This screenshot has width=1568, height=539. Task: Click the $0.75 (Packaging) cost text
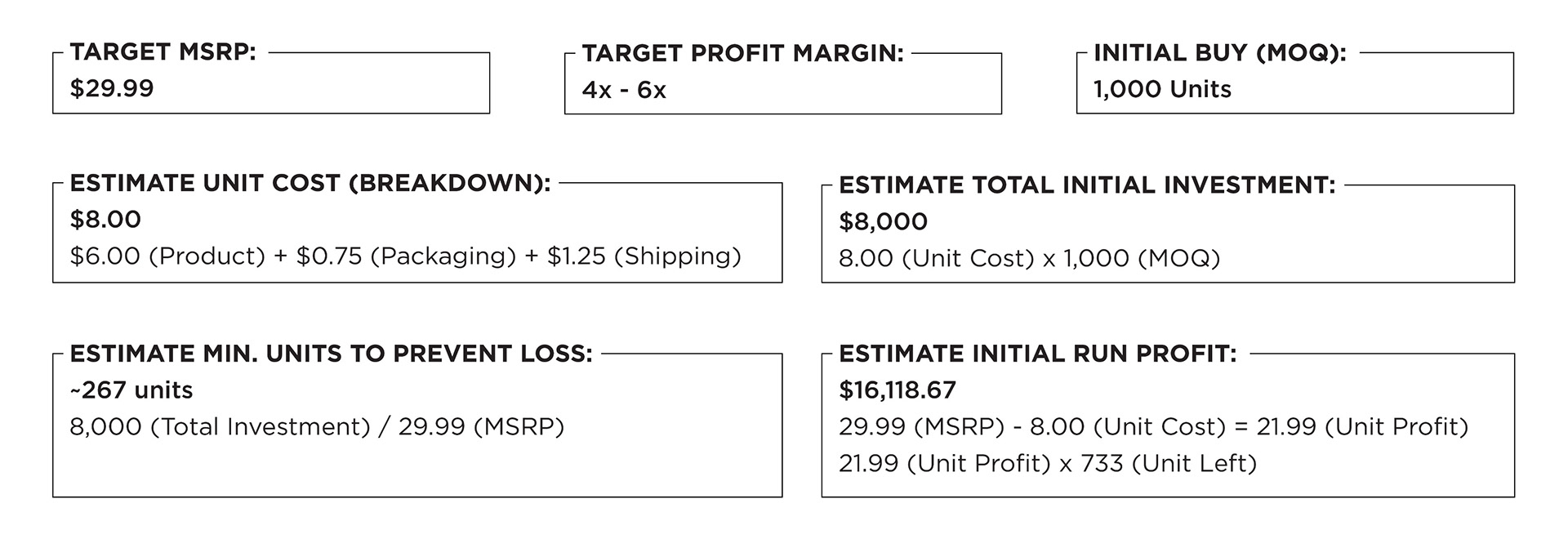click(x=406, y=256)
